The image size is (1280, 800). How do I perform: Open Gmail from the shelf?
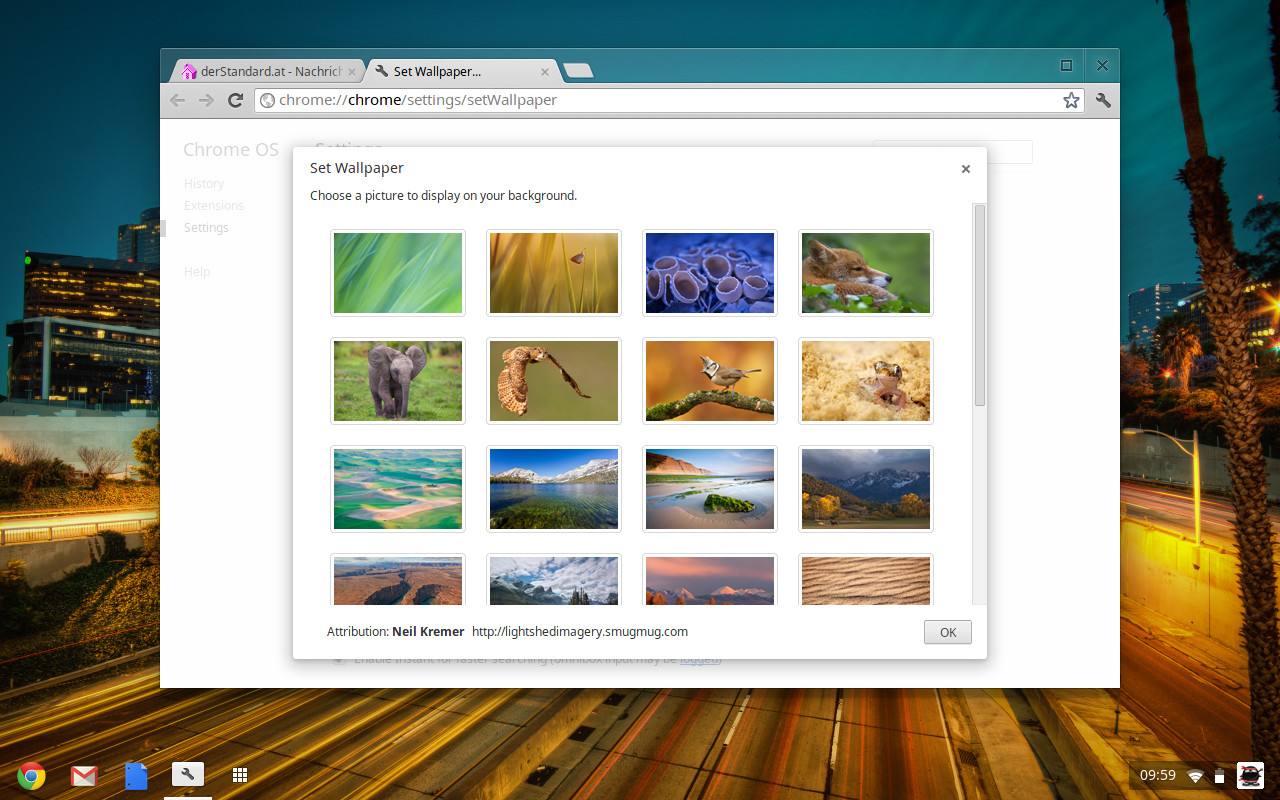[x=83, y=775]
